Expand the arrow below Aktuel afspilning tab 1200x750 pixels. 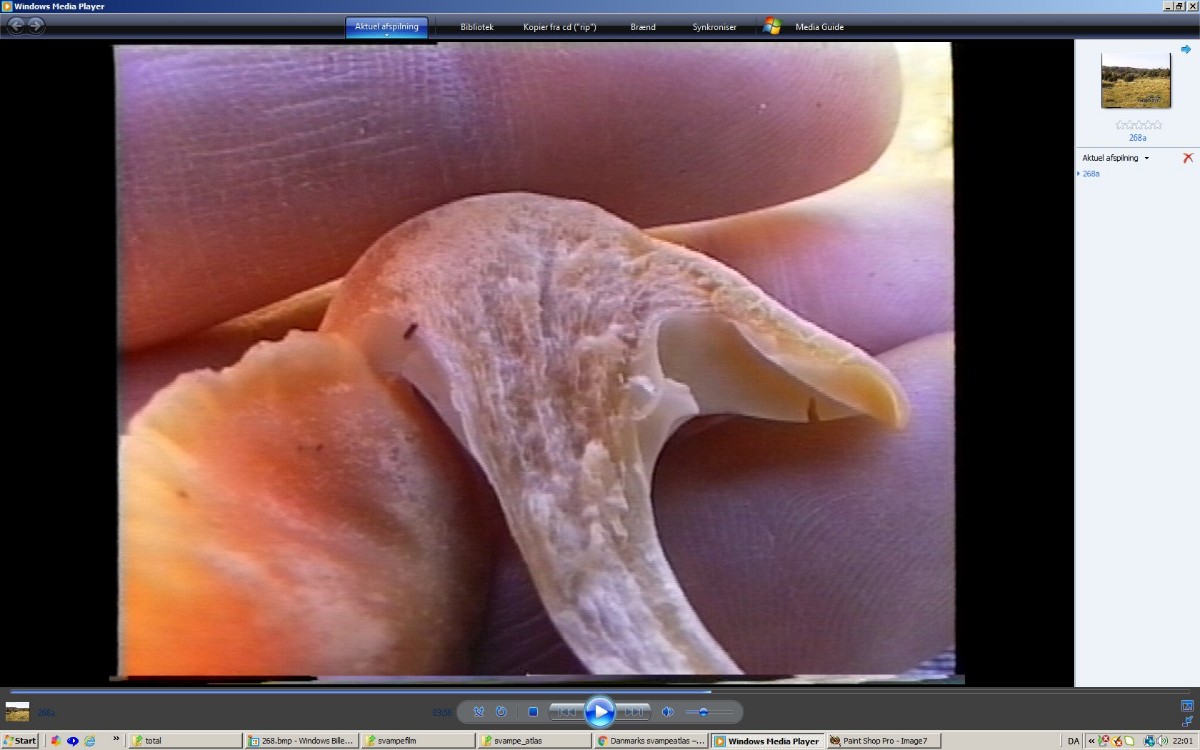(x=387, y=35)
